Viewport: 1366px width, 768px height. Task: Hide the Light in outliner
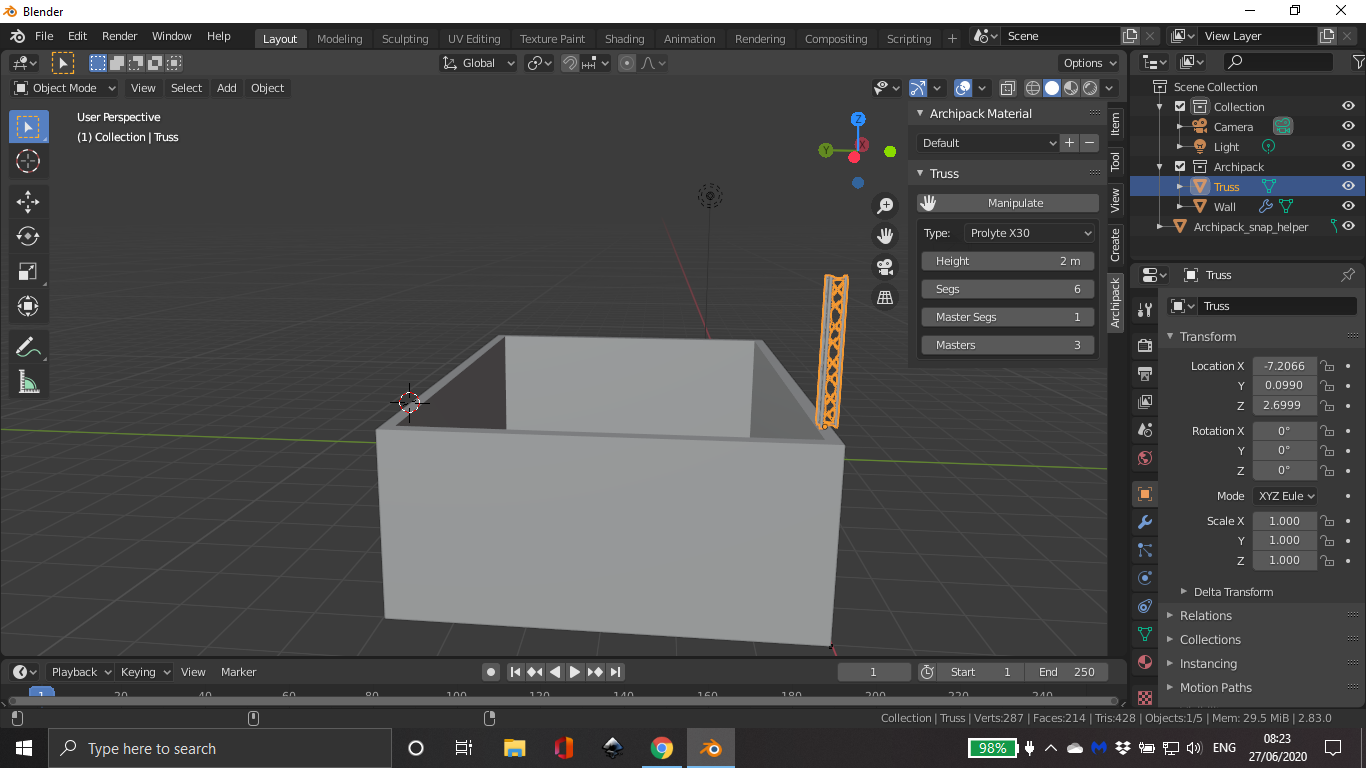(1348, 146)
